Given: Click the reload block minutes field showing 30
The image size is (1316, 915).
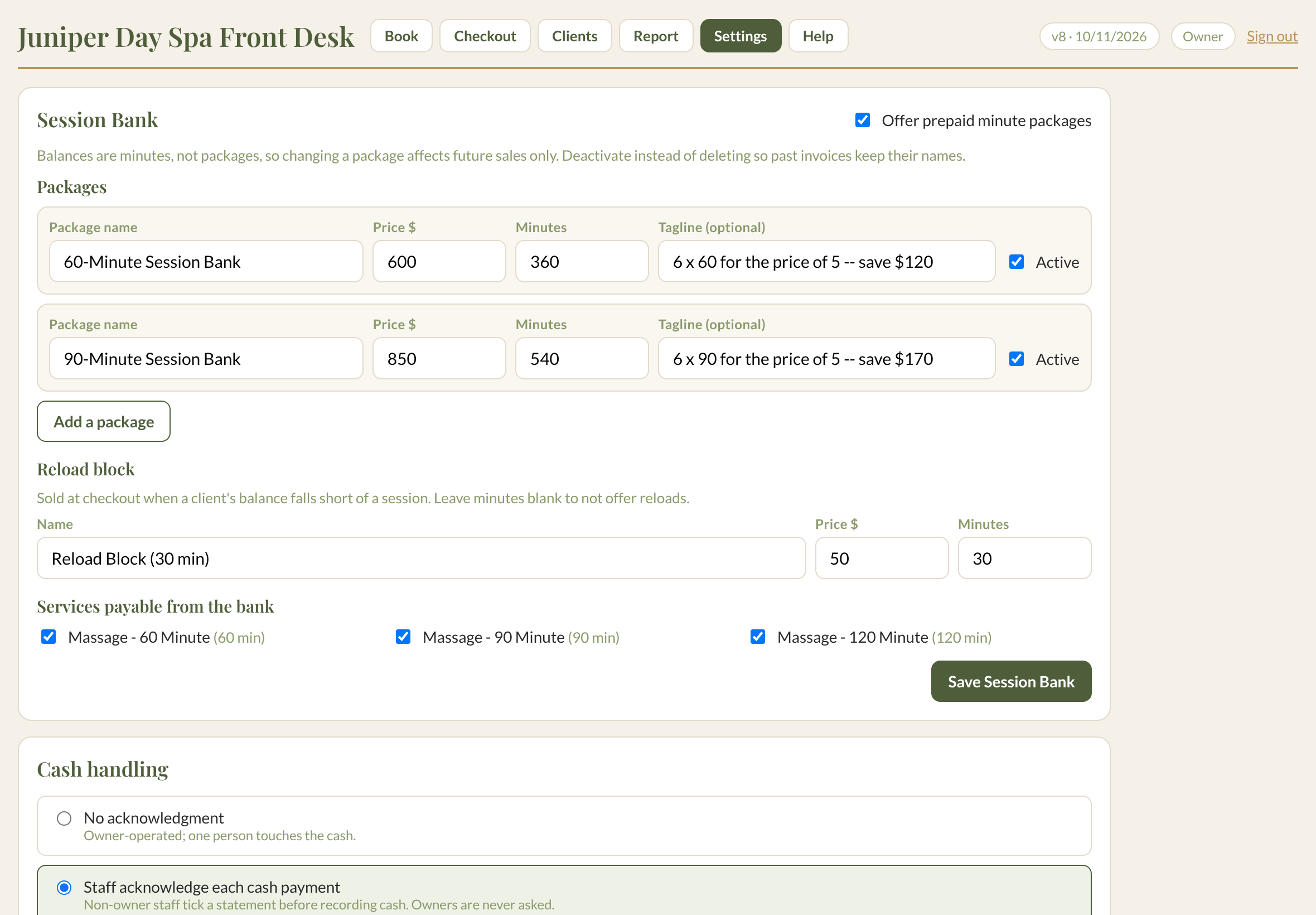Looking at the screenshot, I should point(1024,558).
